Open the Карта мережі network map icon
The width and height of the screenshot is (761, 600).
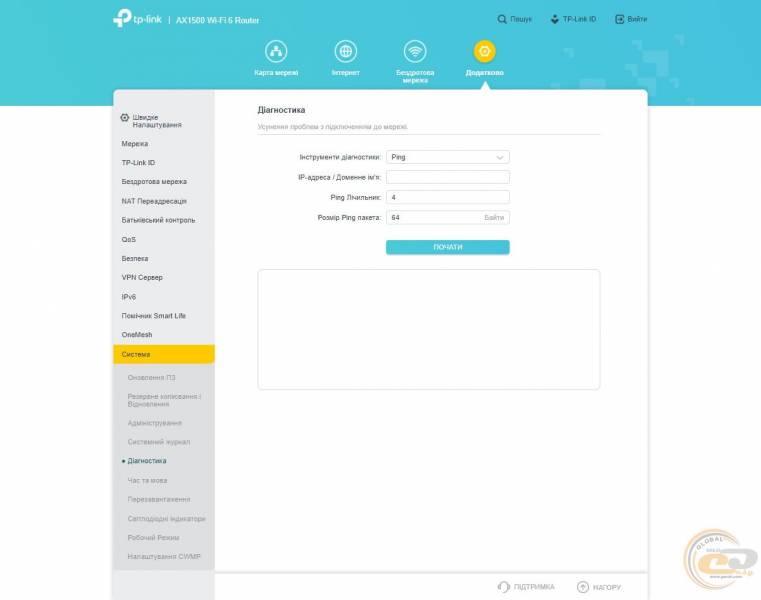point(276,51)
